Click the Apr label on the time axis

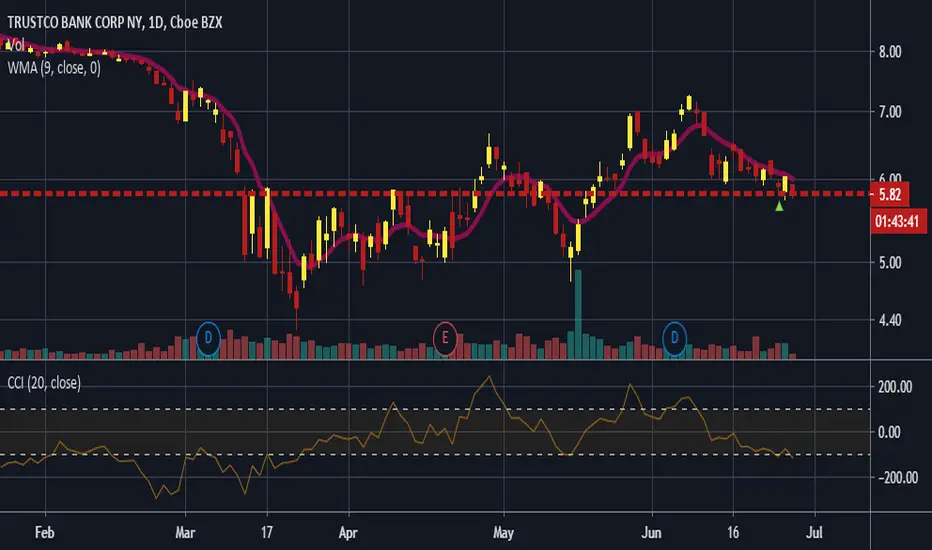click(348, 532)
